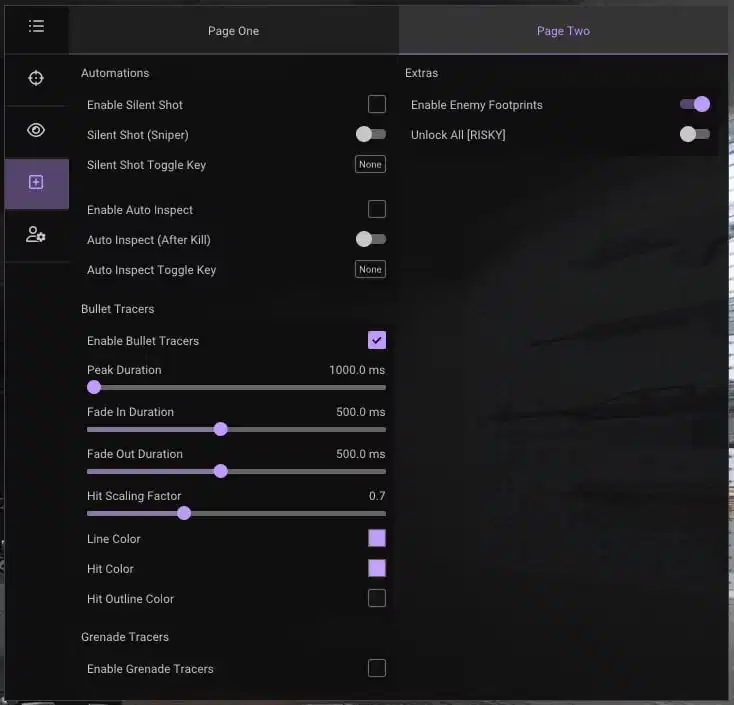Turn on Unlock All [RISKY] toggle

point(695,134)
